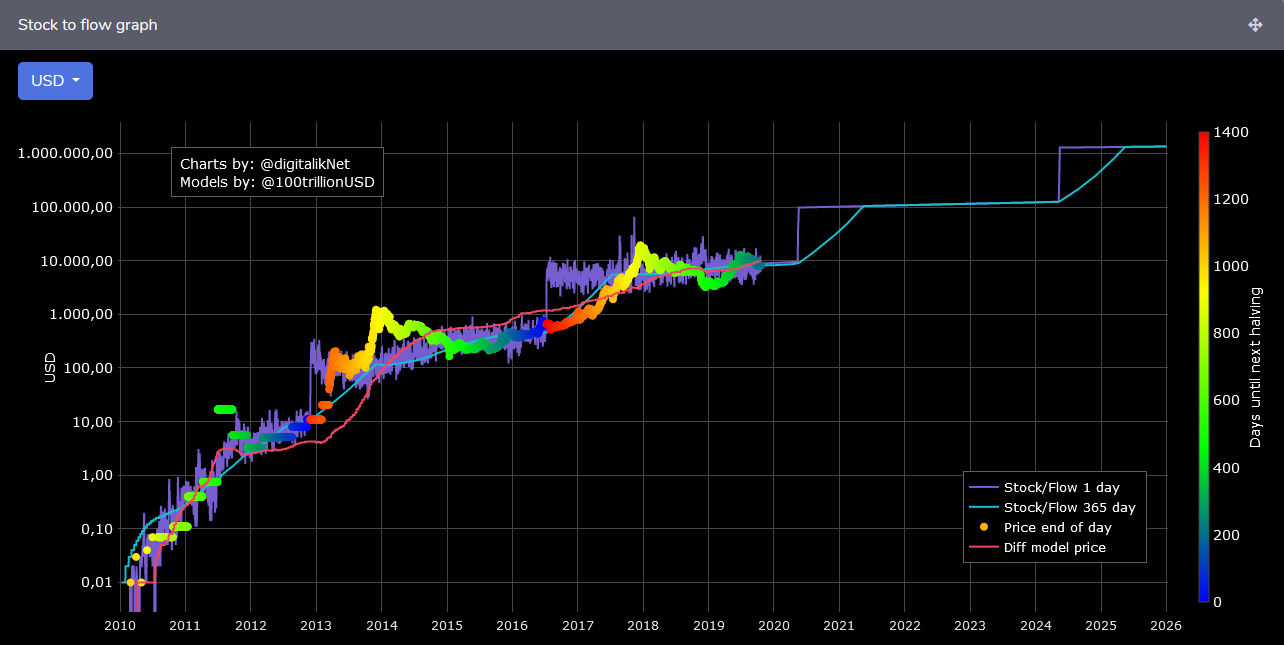Click the Models by @100trillionUSD credit
The height and width of the screenshot is (645, 1284).
pos(277,182)
